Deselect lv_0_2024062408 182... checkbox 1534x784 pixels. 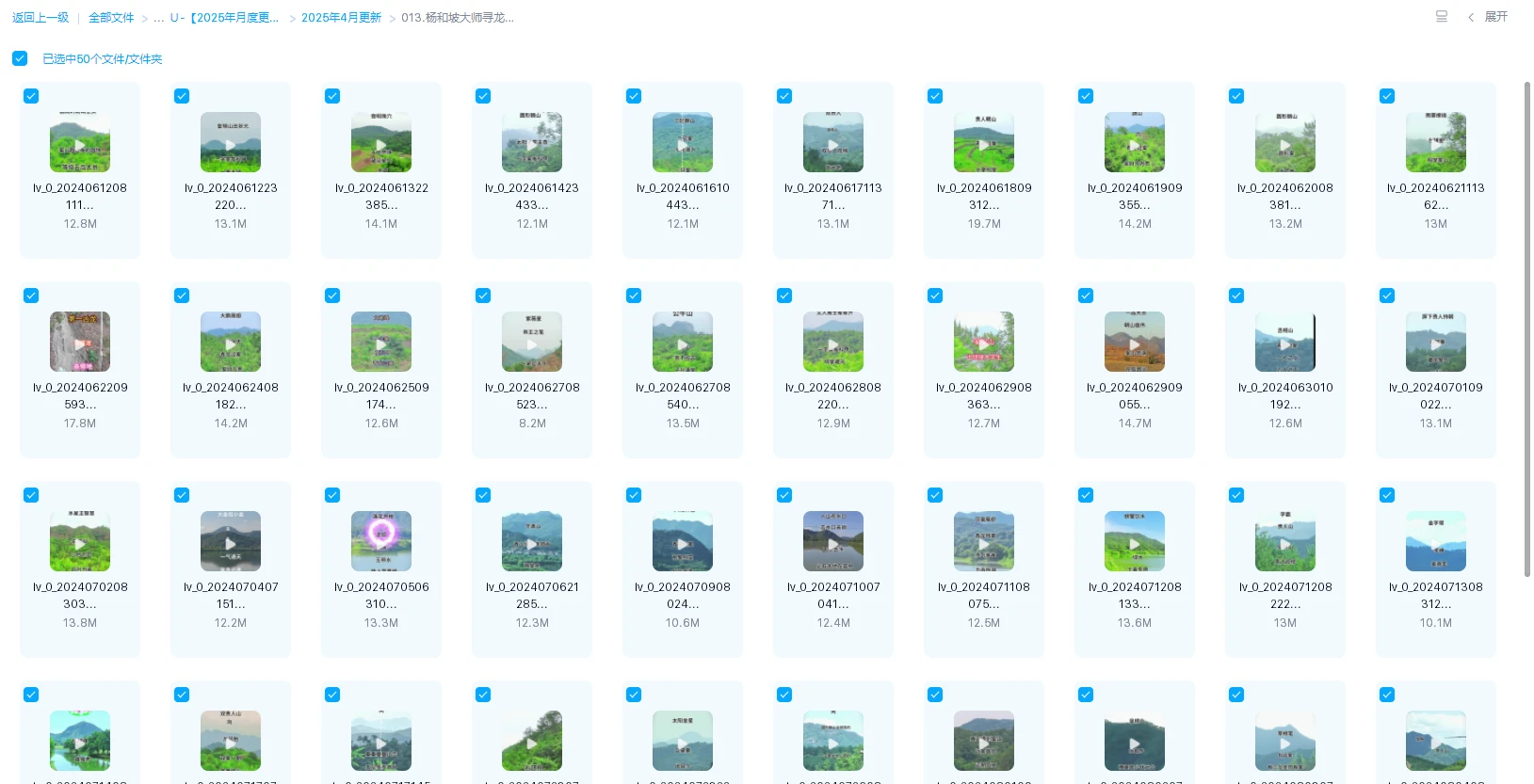[x=182, y=296]
